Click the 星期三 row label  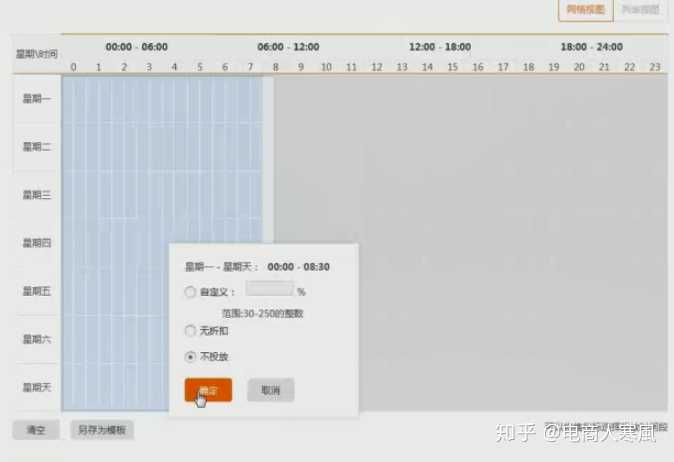point(37,194)
